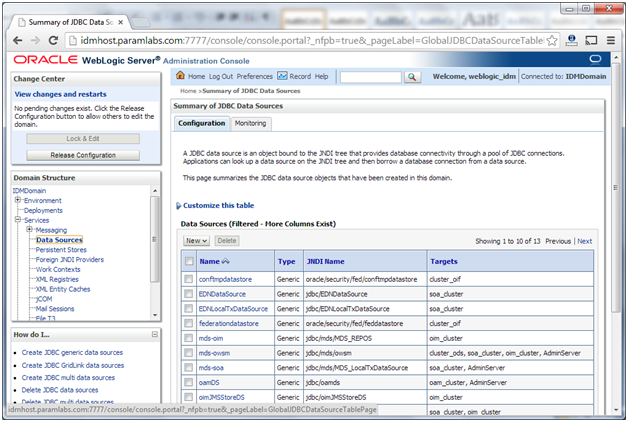This screenshot has height=422, width=628.
Task: Close the Summary of JDBC tab
Action: [121, 22]
